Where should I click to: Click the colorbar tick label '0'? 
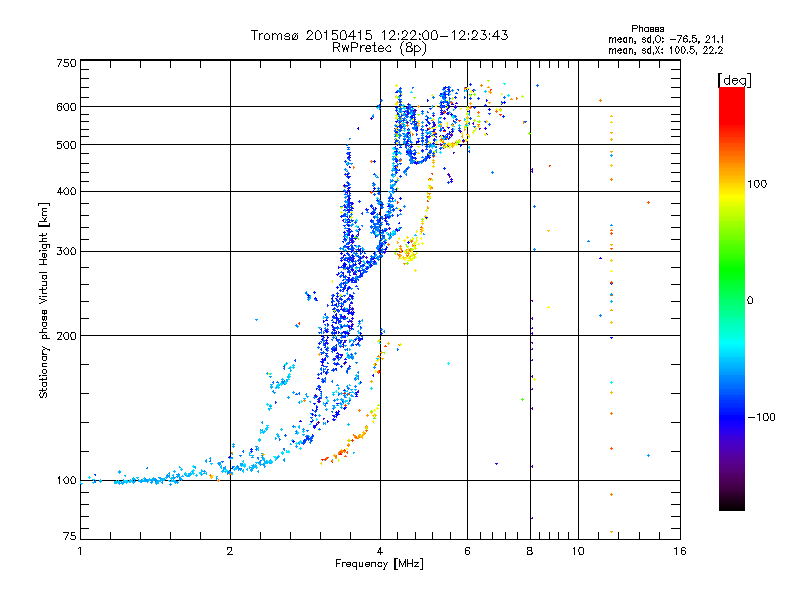point(750,301)
